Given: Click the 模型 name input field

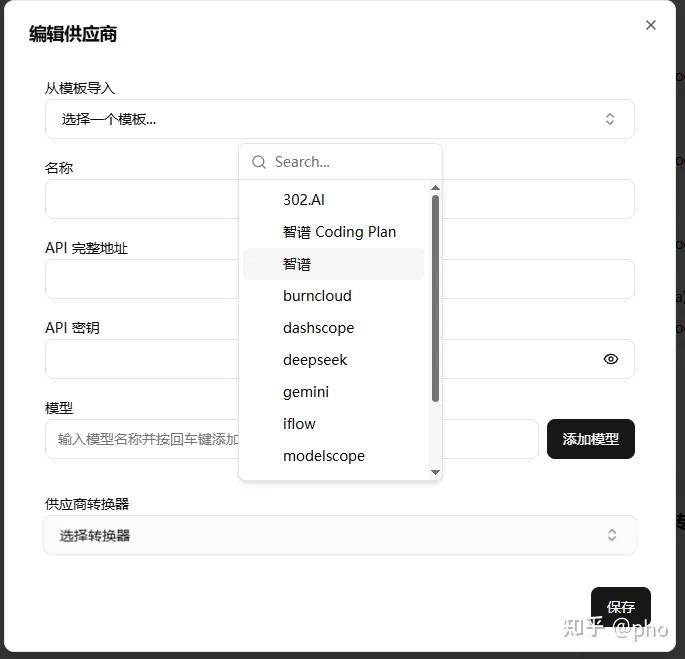Looking at the screenshot, I should click(x=291, y=439).
